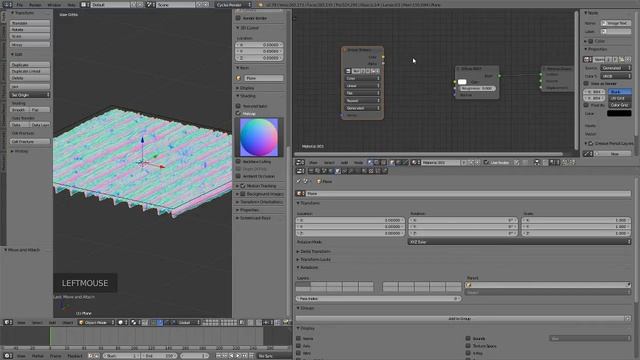Toggle the Render Border checkbox
Screen dimensions: 640x360
(238, 18)
